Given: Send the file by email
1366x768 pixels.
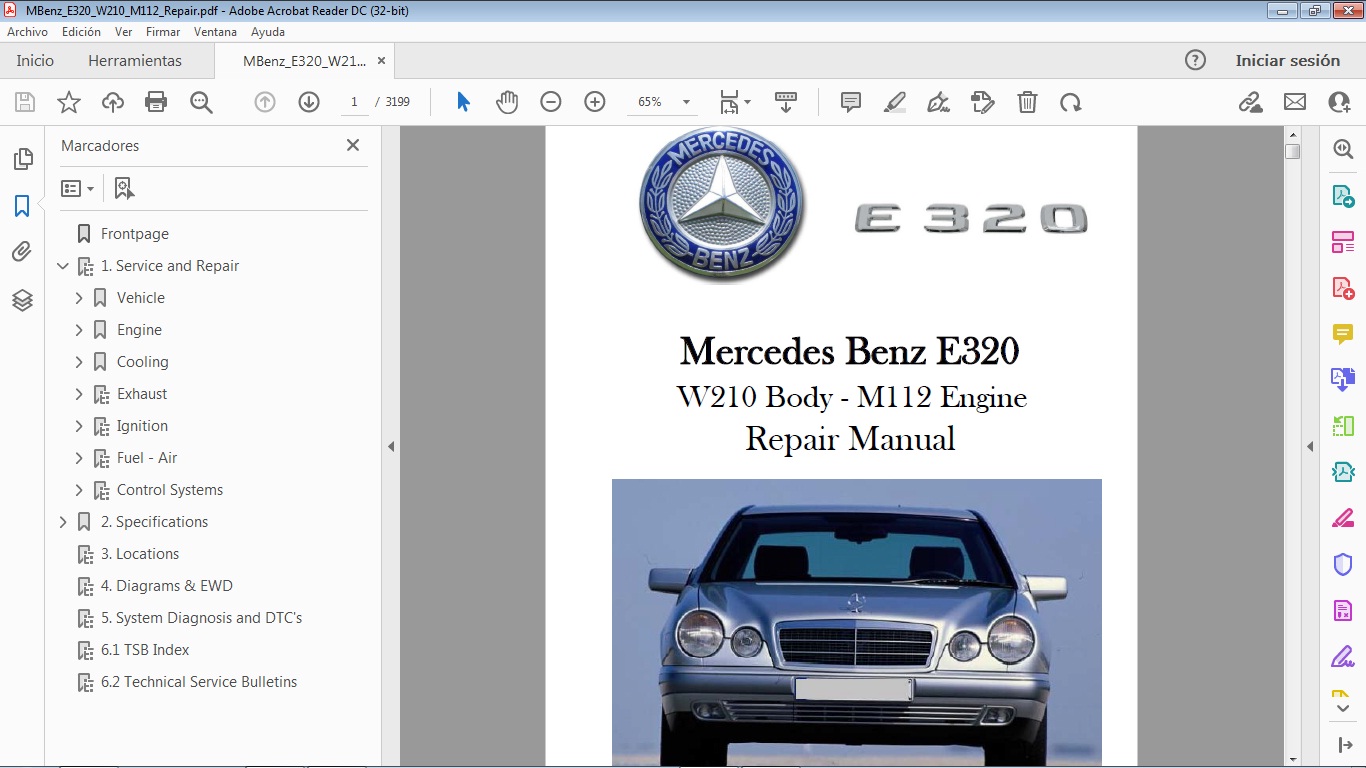Looking at the screenshot, I should (1294, 101).
